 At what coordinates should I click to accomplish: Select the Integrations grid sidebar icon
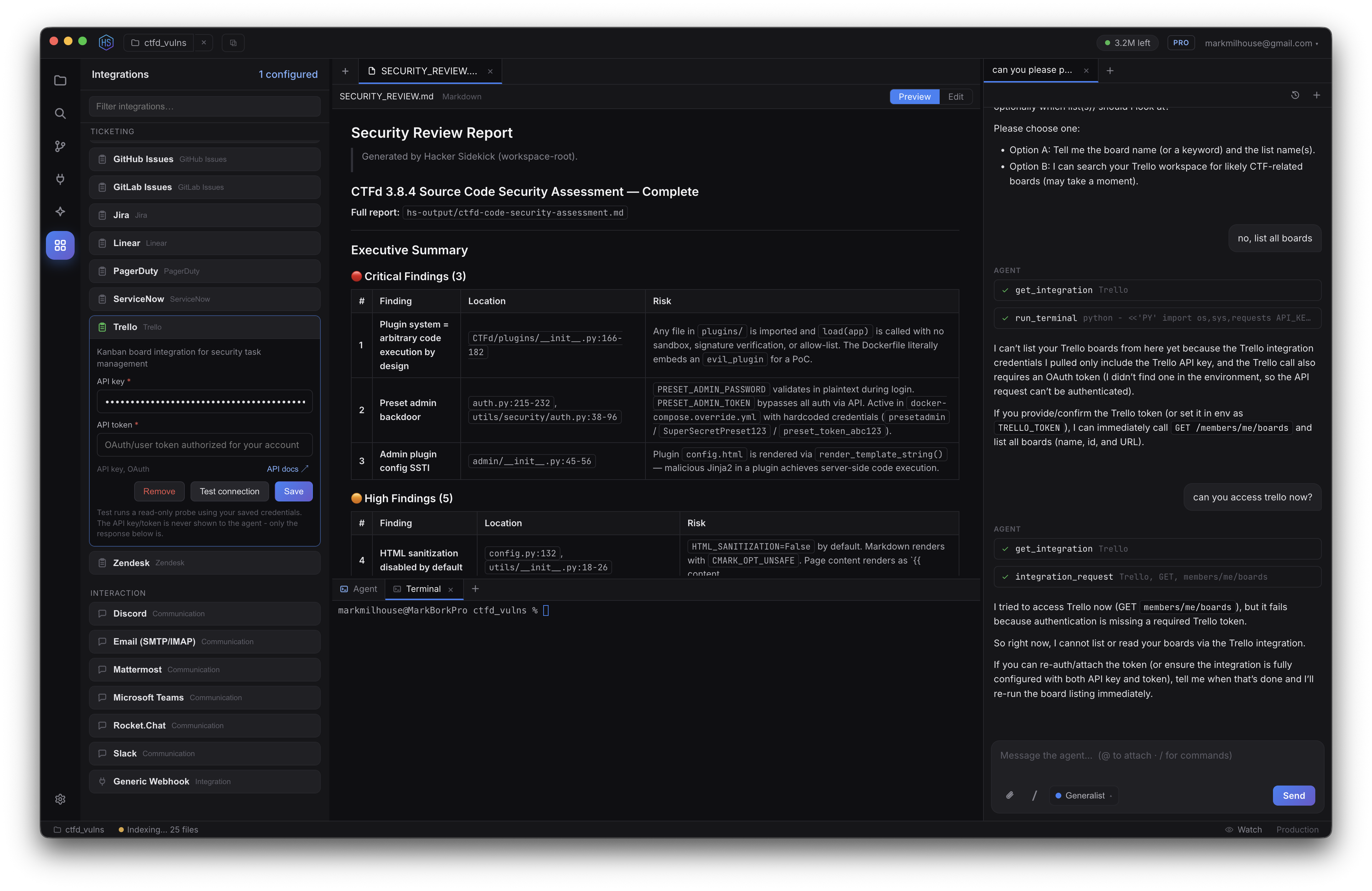pos(60,246)
